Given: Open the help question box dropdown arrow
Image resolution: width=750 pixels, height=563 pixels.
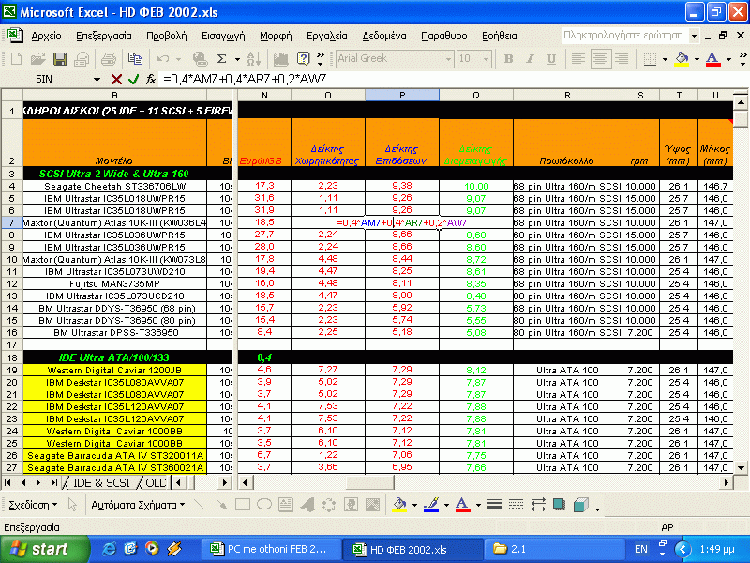Looking at the screenshot, I should tap(694, 36).
